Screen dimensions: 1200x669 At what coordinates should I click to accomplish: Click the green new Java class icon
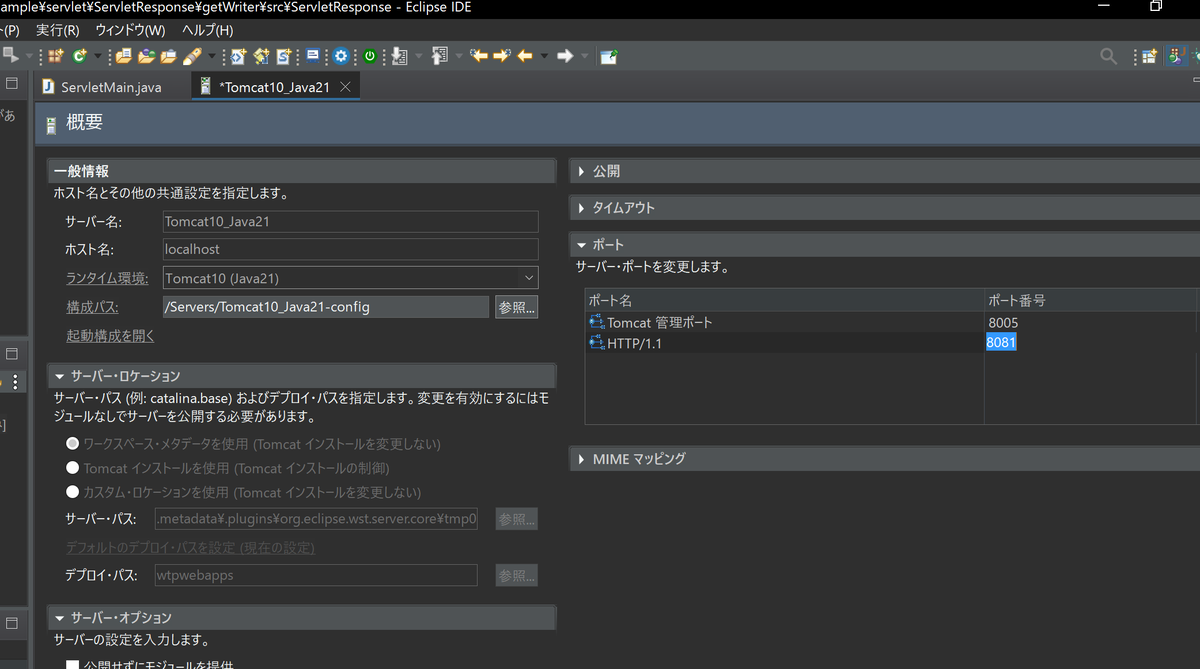click(x=78, y=56)
